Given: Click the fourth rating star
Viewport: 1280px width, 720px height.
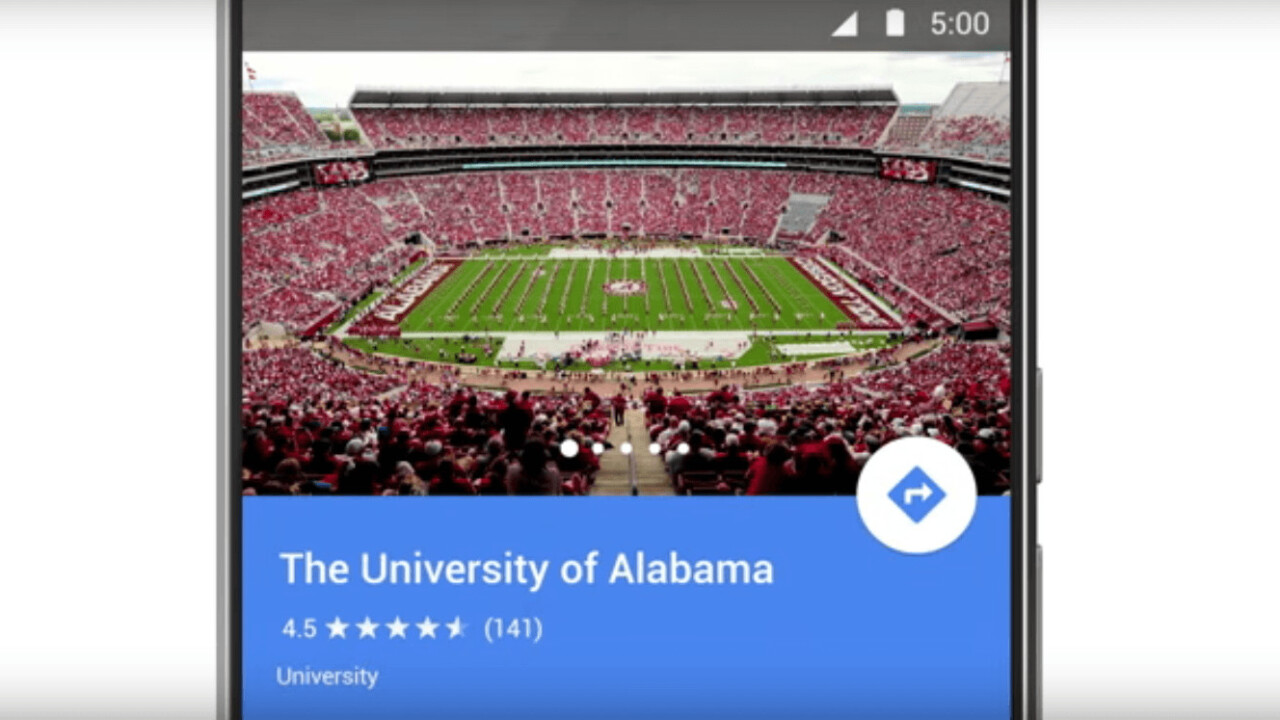Looking at the screenshot, I should click(x=427, y=628).
